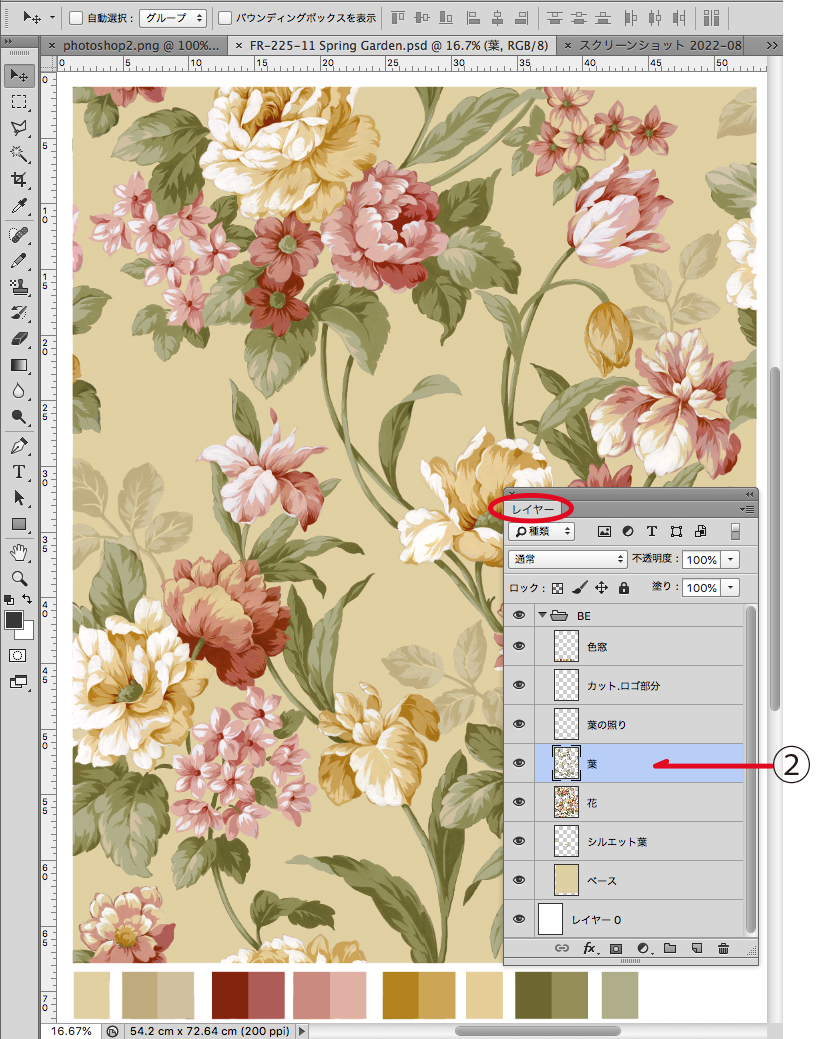Viewport: 826px width, 1039px height.
Task: Lock transparent pixels
Action: coord(558,588)
